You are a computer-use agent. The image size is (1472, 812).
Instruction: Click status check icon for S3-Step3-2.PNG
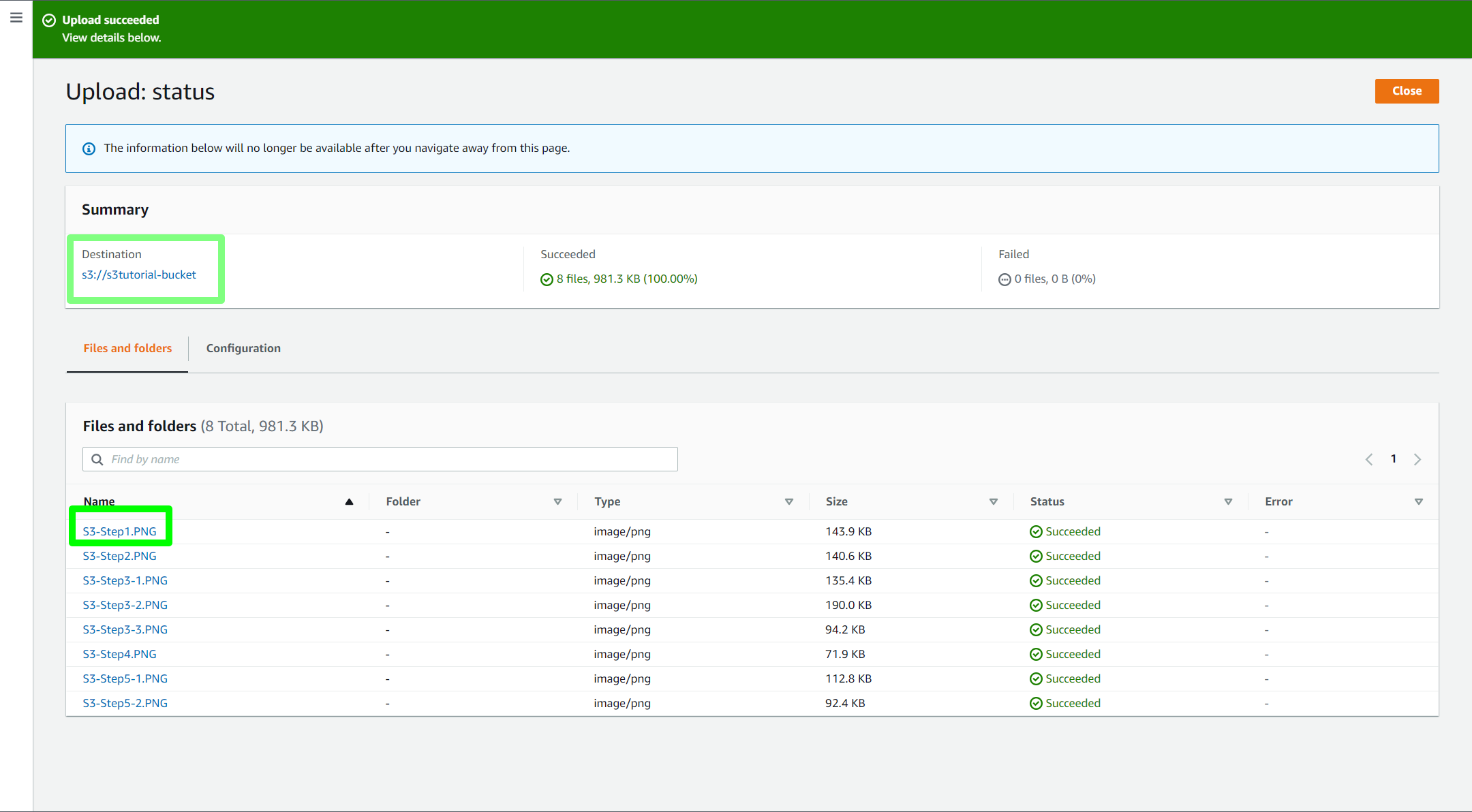click(1036, 605)
